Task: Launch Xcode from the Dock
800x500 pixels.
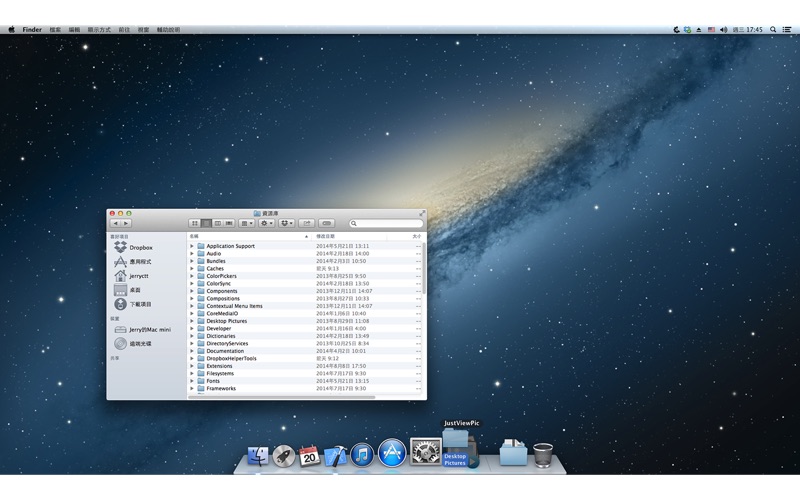Action: (x=335, y=456)
